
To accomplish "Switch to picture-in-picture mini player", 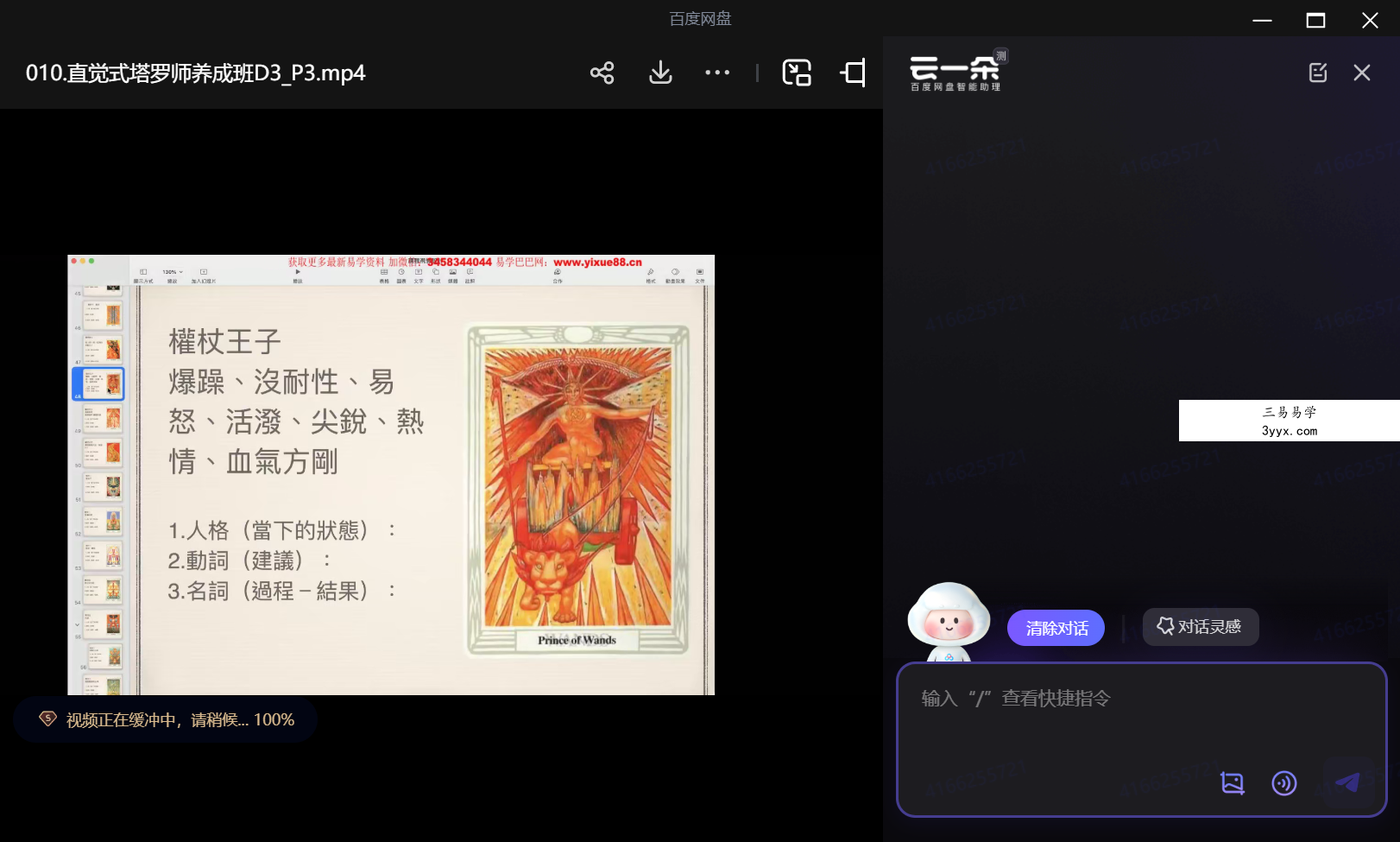I will pyautogui.click(x=797, y=73).
